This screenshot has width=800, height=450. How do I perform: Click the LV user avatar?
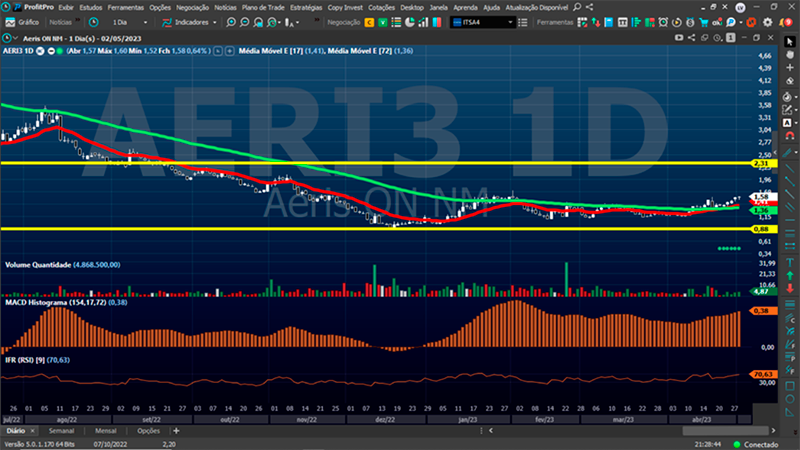click(x=740, y=8)
